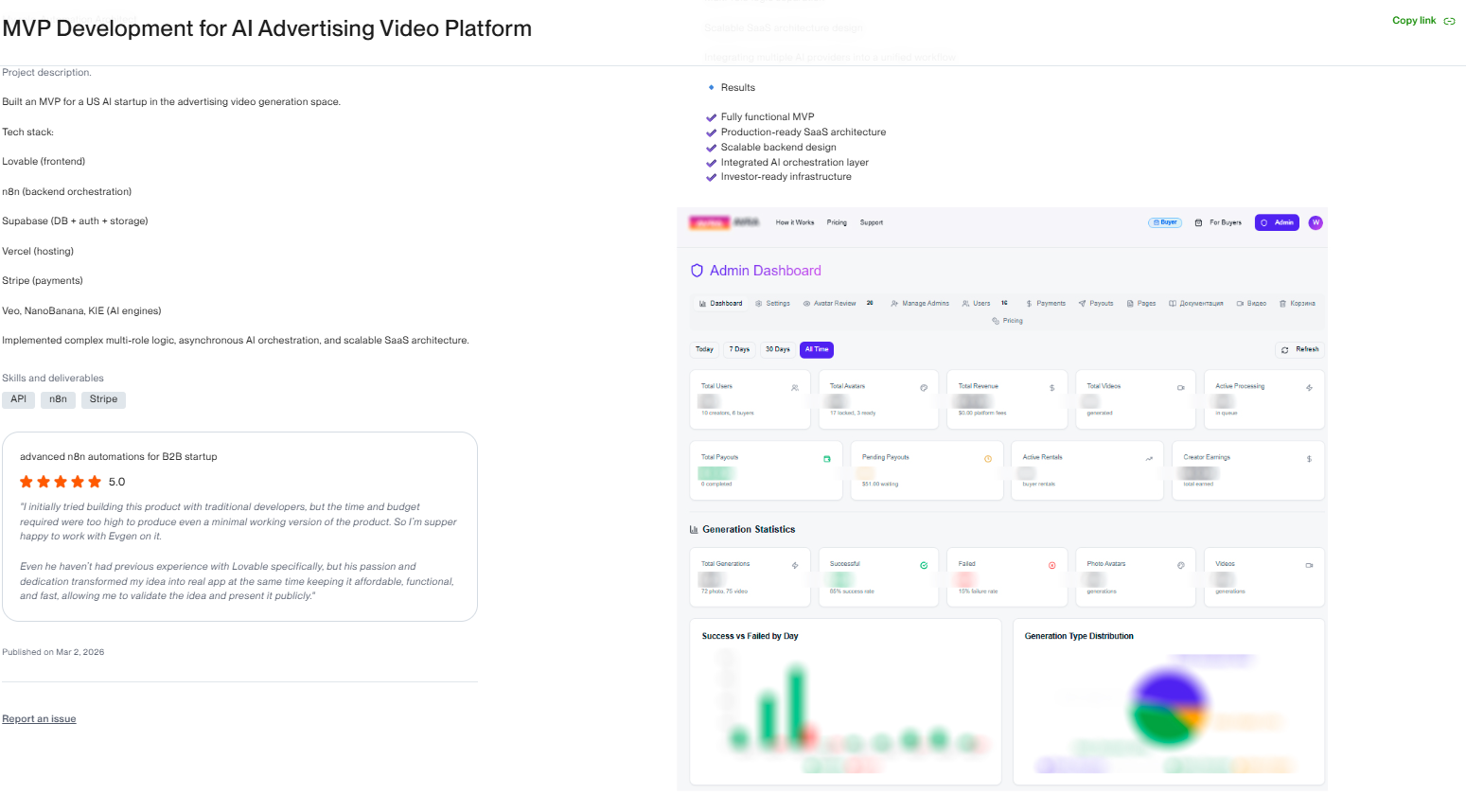The image size is (1466, 812).
Task: Click the checkmark beside Fully functional MVP
Action: click(x=712, y=117)
